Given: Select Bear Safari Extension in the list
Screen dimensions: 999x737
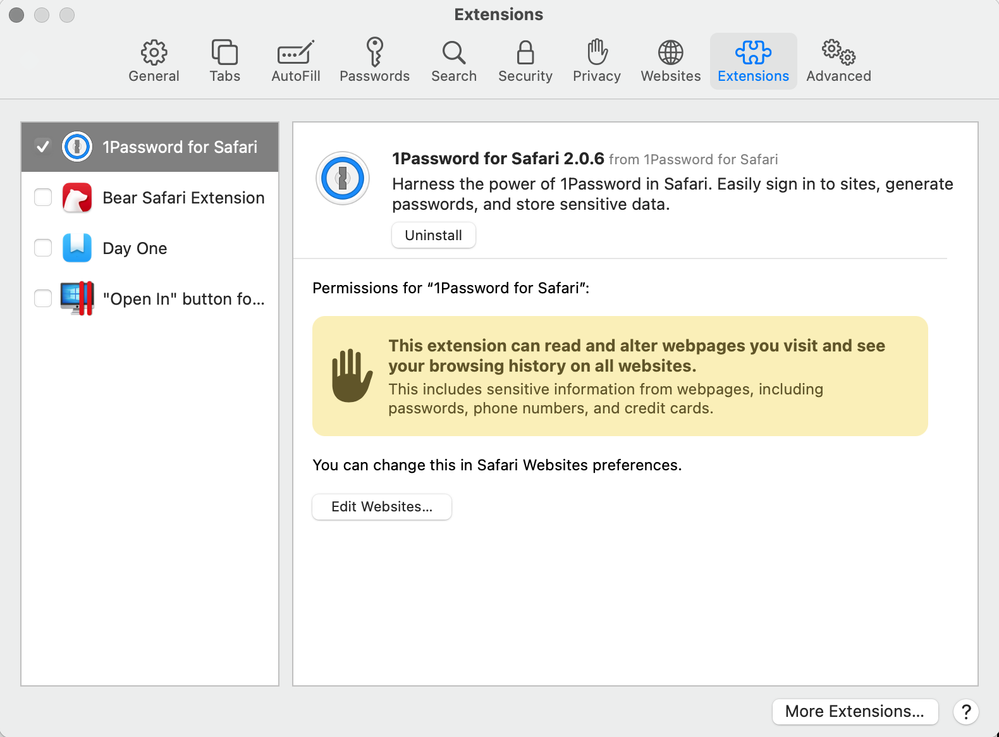Looking at the screenshot, I should coord(183,198).
